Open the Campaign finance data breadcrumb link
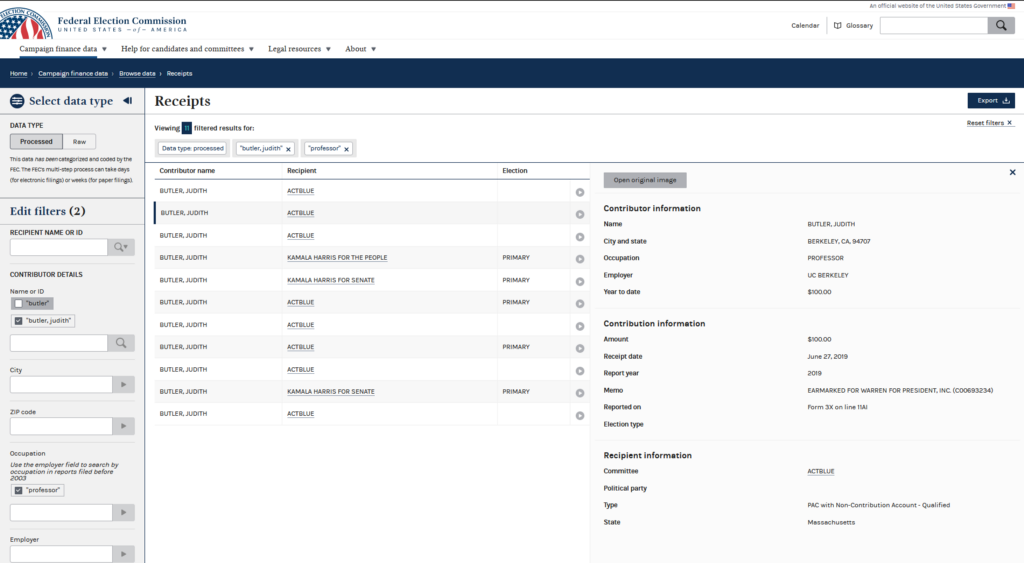This screenshot has width=1024, height=563. tap(72, 74)
